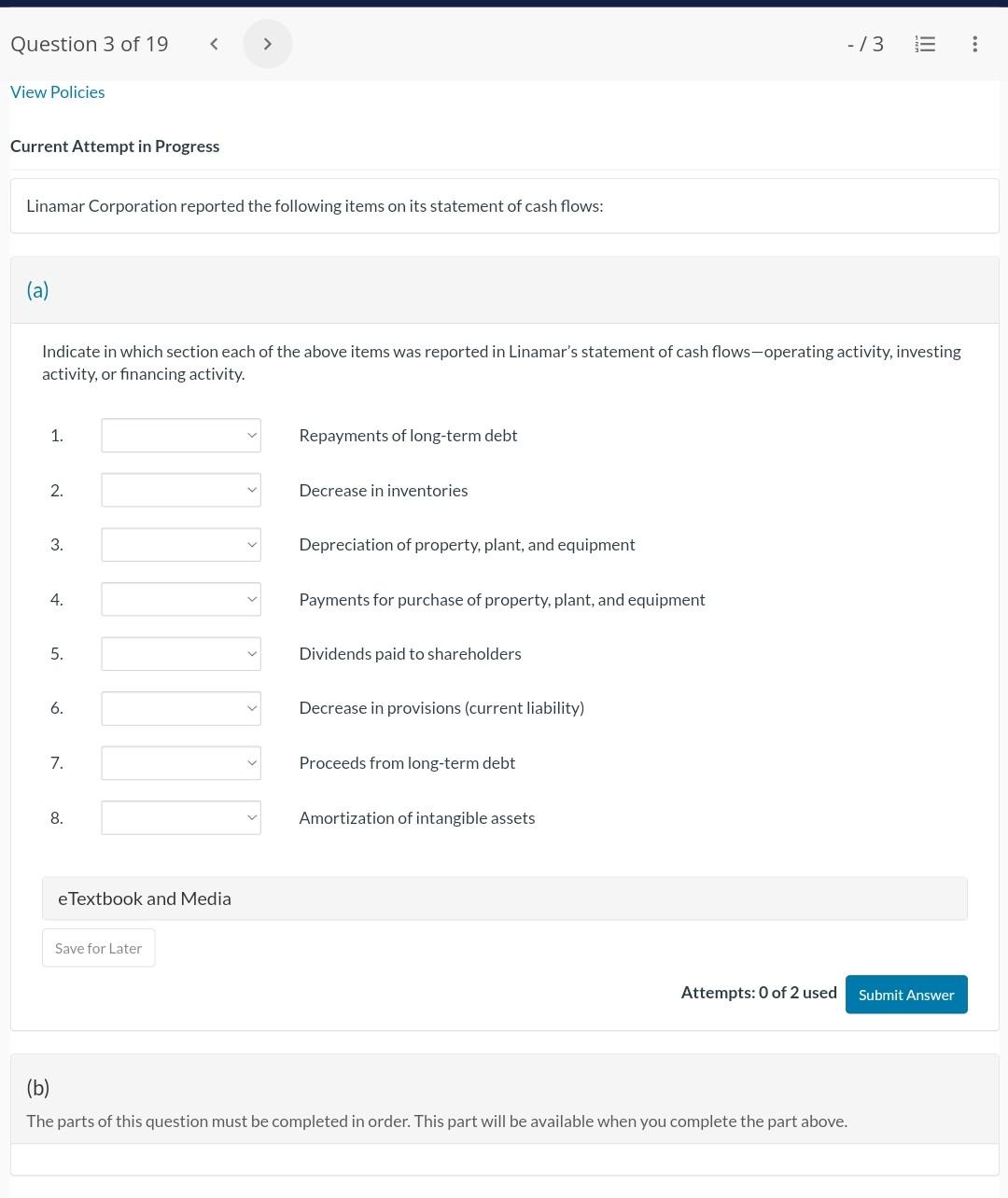
Task: Click the score display showing - / 3
Action: tap(865, 43)
